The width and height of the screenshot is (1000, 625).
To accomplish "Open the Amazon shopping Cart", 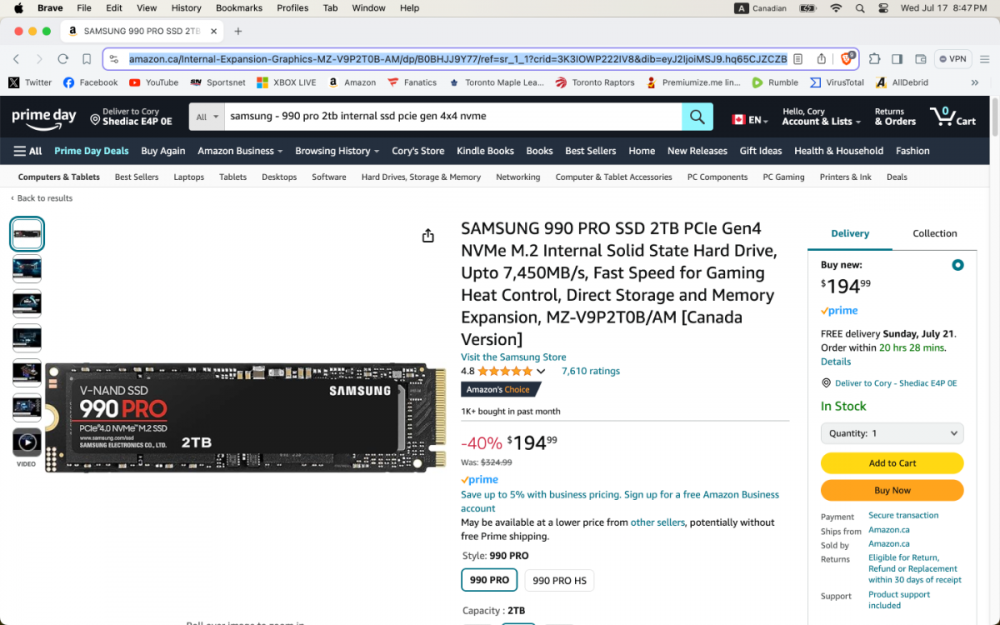I will click(x=954, y=117).
